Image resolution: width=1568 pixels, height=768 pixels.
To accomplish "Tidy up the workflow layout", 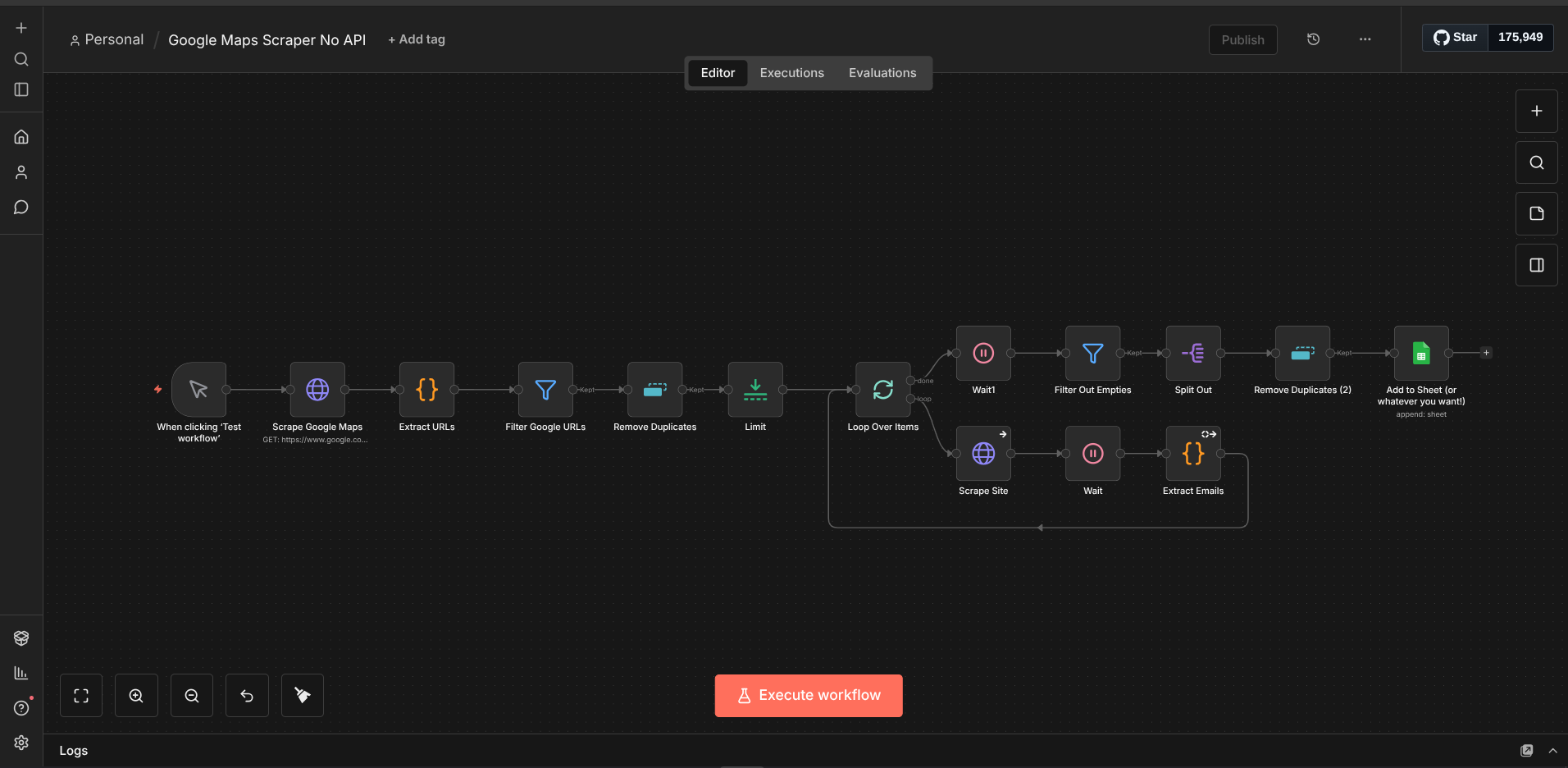I will click(x=302, y=695).
